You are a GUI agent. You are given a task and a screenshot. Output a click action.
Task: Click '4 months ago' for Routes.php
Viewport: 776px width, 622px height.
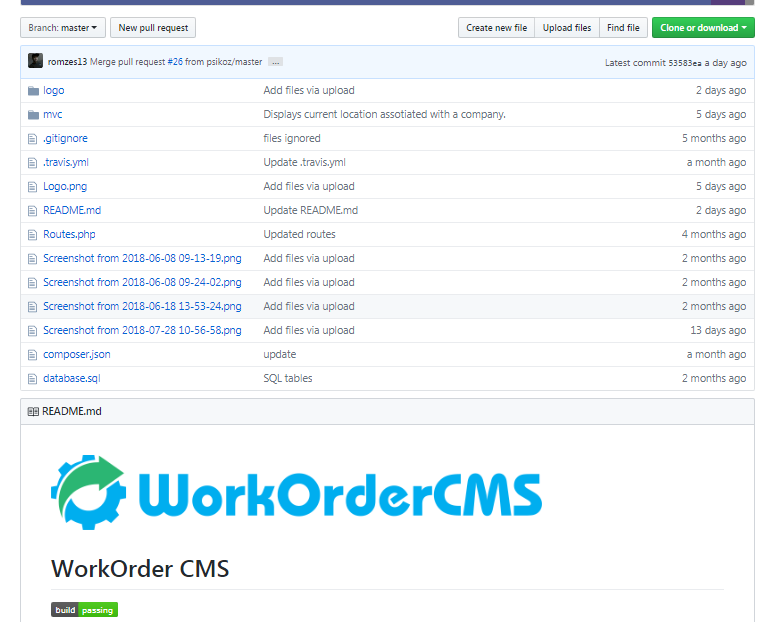714,235
